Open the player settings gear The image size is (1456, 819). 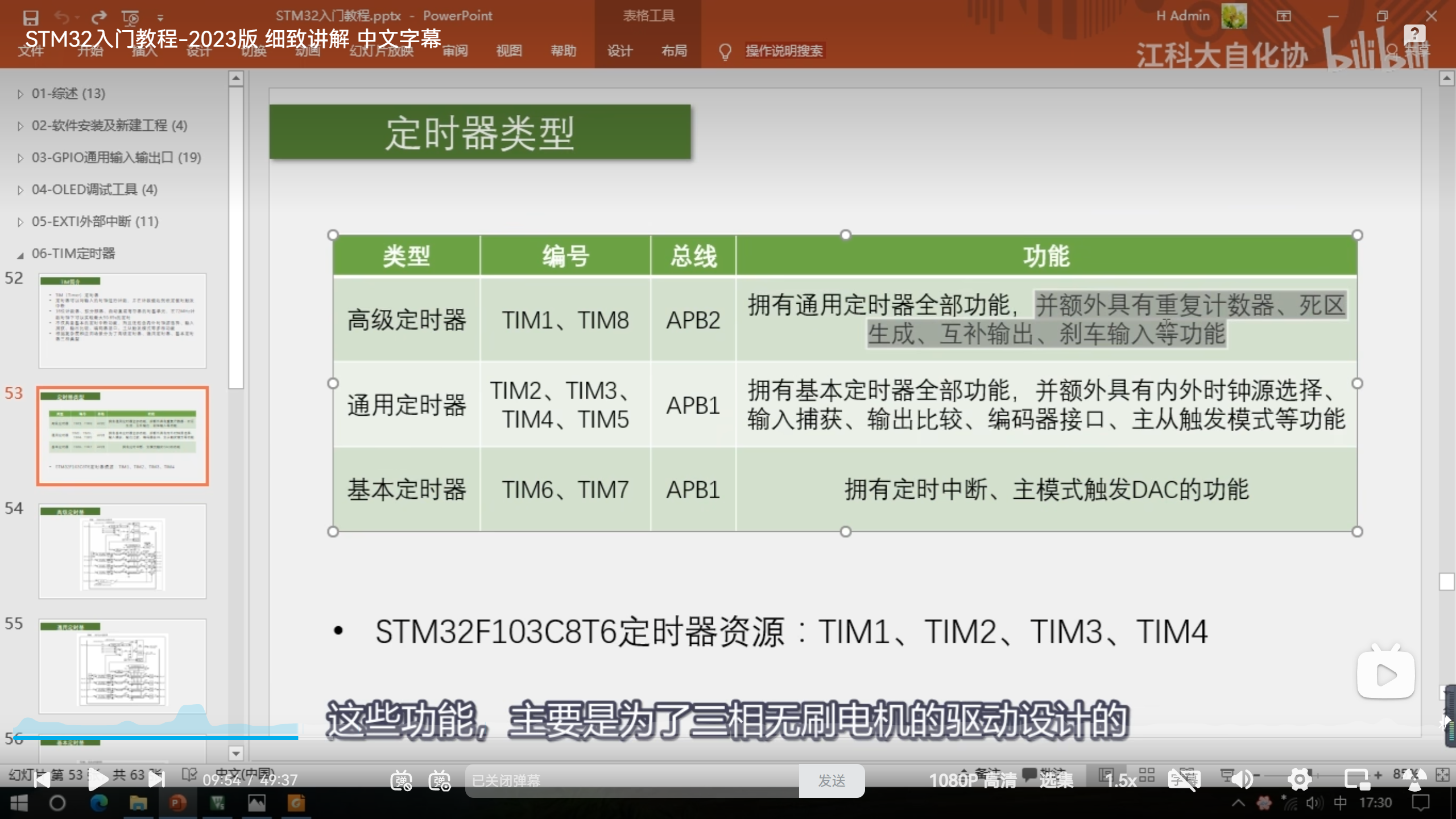pyautogui.click(x=1300, y=779)
